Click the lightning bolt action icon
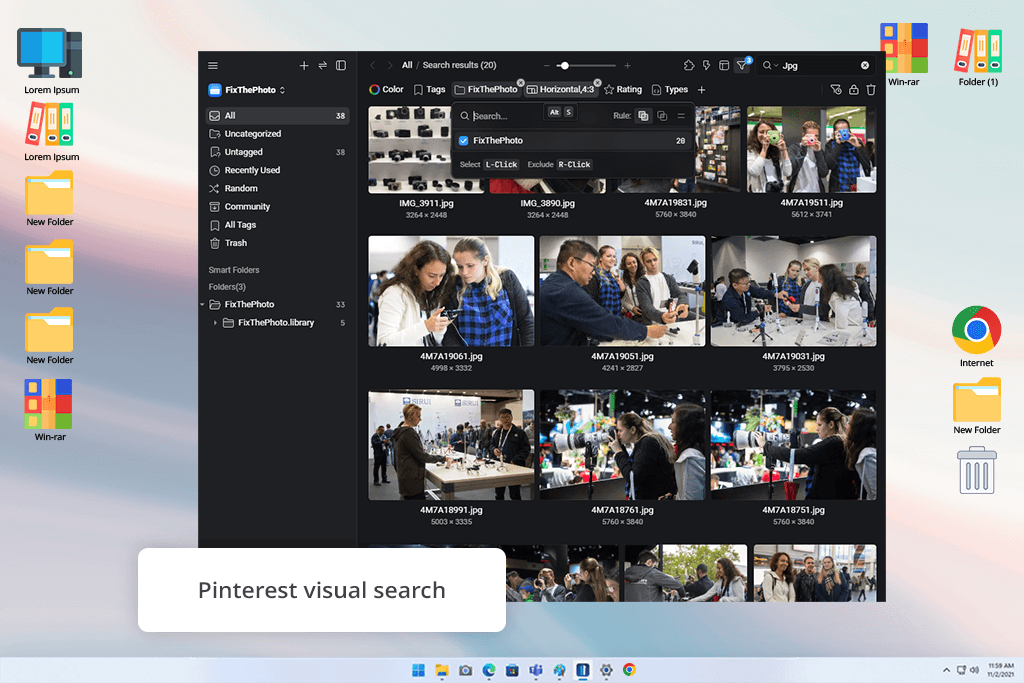Viewport: 1024px width, 683px height. [707, 65]
